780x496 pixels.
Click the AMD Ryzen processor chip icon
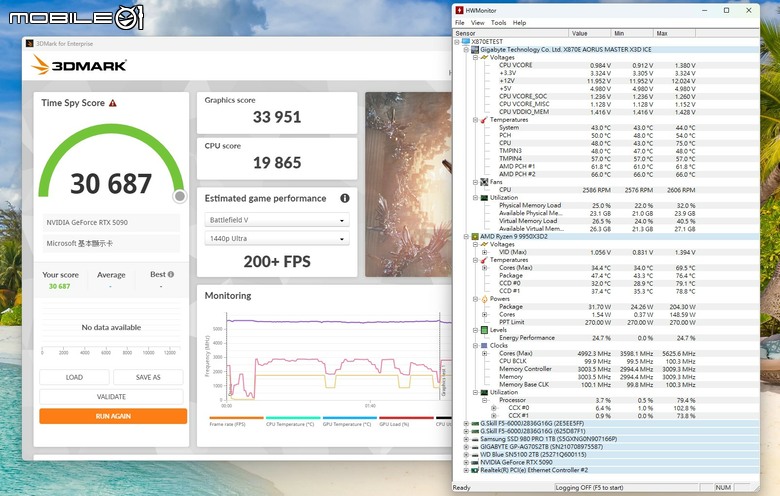click(x=475, y=237)
